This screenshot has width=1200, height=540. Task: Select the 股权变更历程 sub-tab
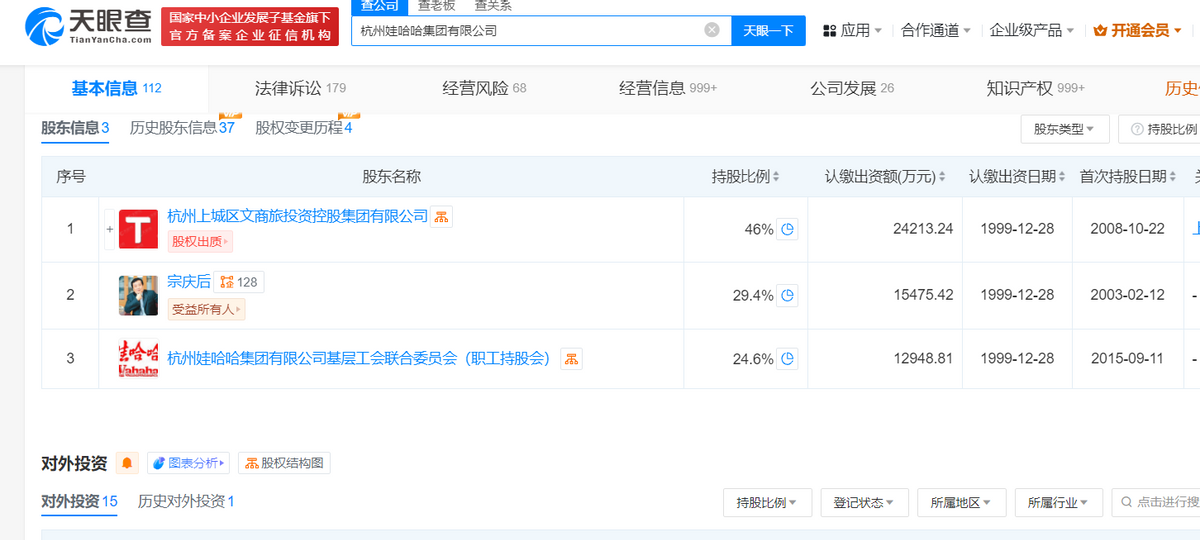[x=303, y=128]
